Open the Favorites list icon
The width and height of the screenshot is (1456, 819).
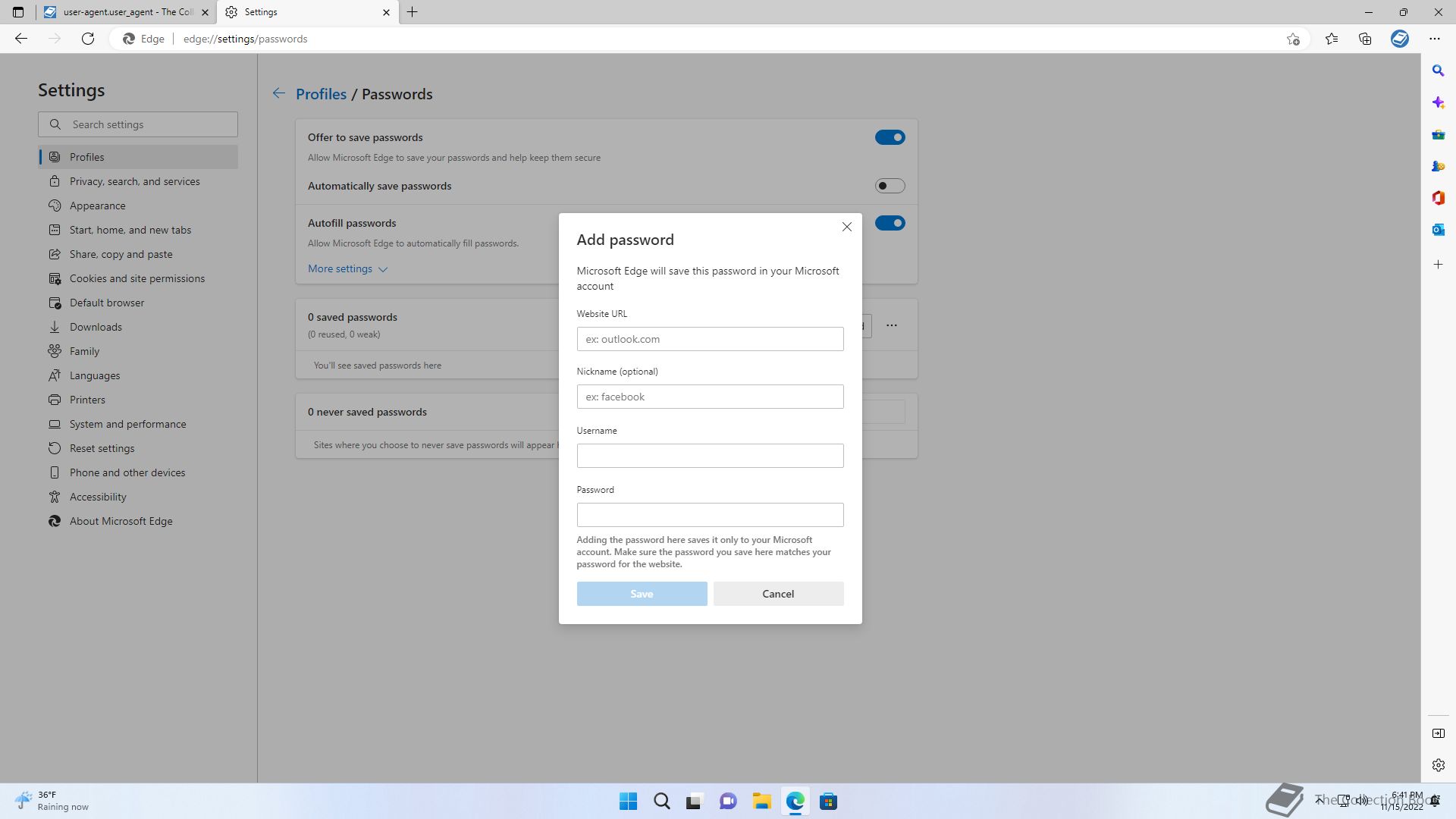(x=1332, y=39)
